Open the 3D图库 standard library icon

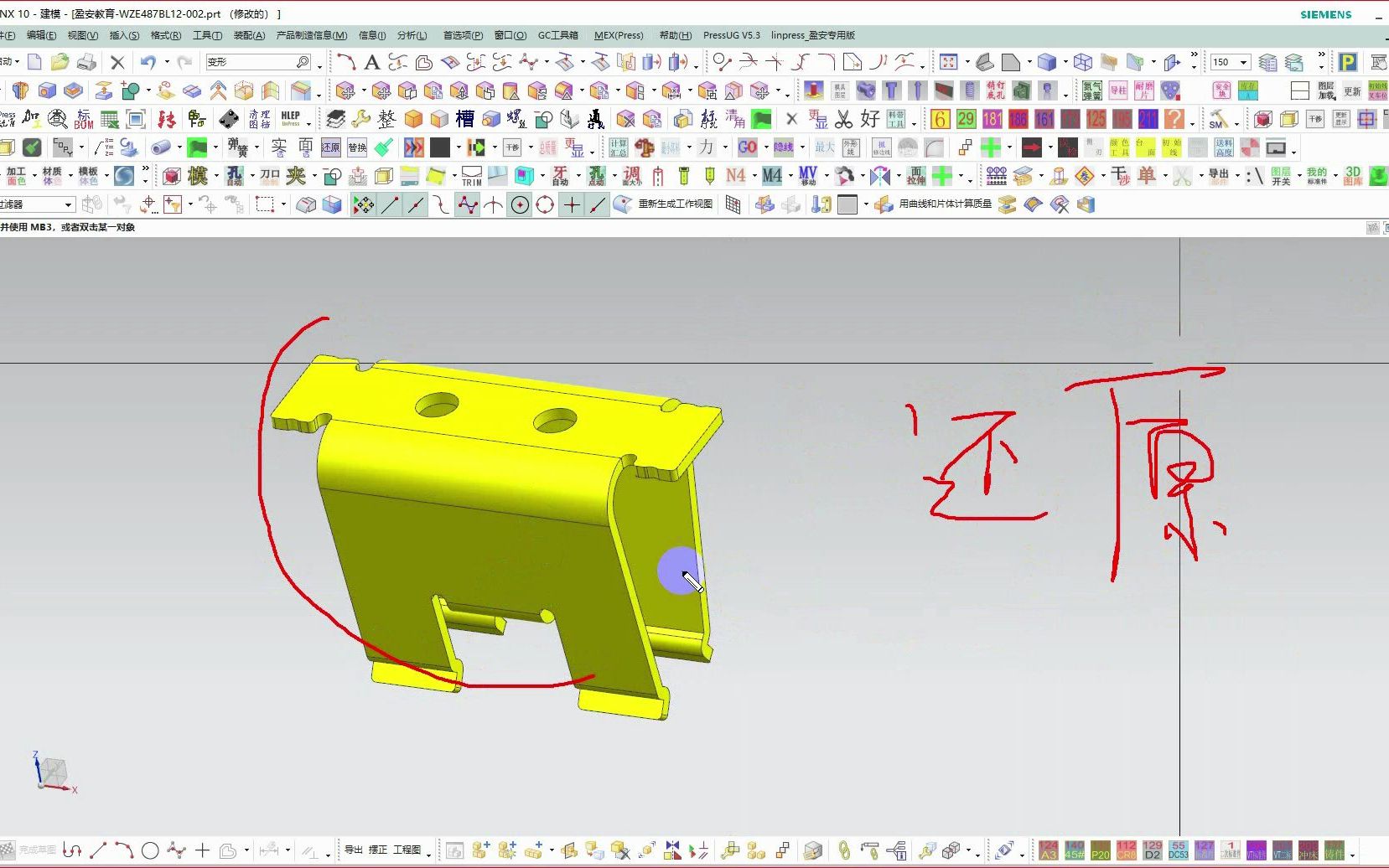[1353, 176]
